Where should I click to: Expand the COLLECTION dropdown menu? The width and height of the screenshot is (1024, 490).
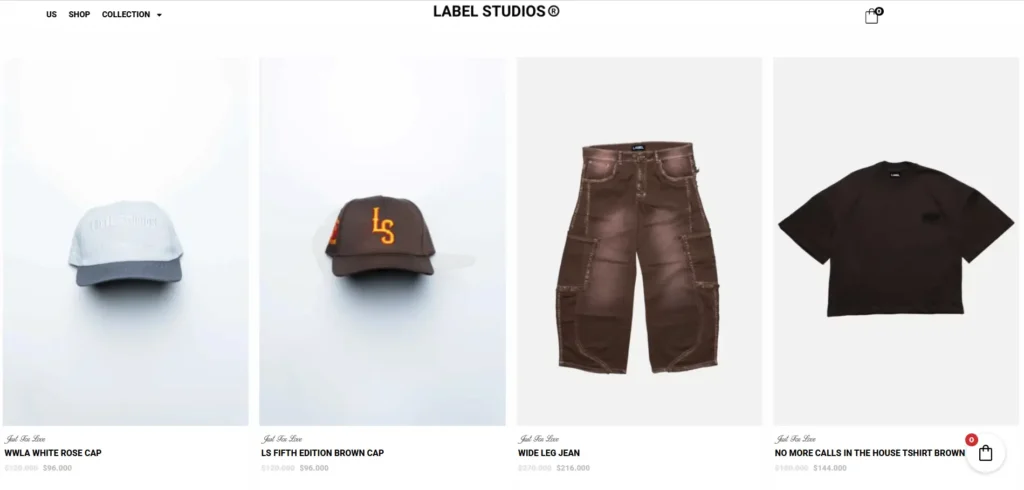tap(131, 14)
